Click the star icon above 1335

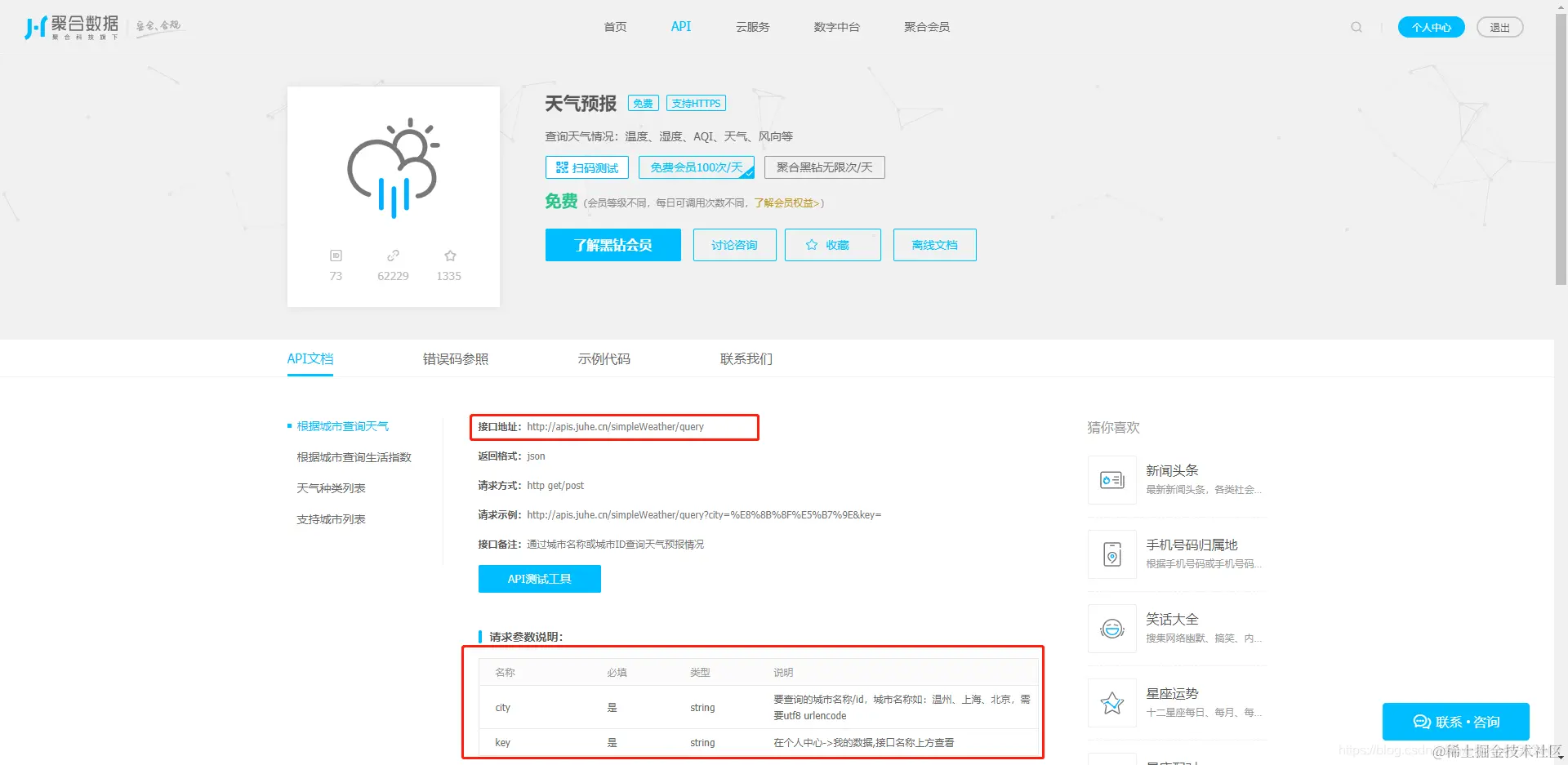click(450, 256)
